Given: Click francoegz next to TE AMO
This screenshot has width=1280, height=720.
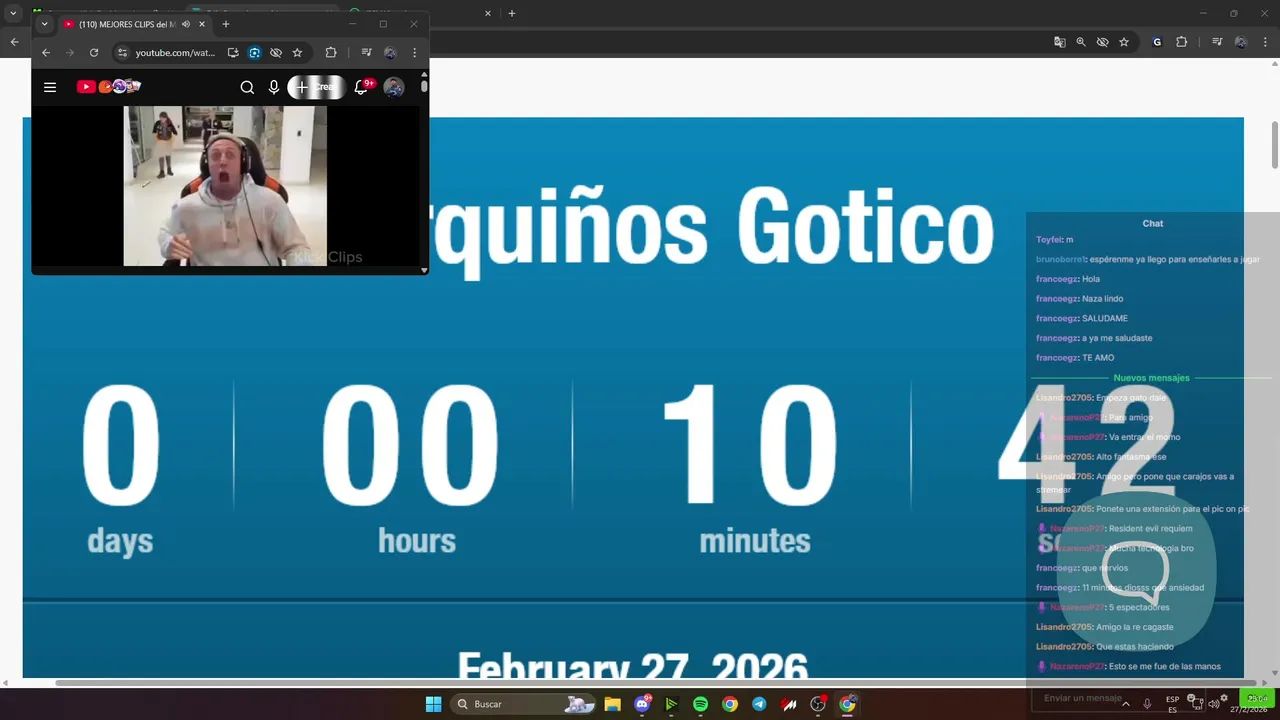Looking at the screenshot, I should [x=1056, y=358].
